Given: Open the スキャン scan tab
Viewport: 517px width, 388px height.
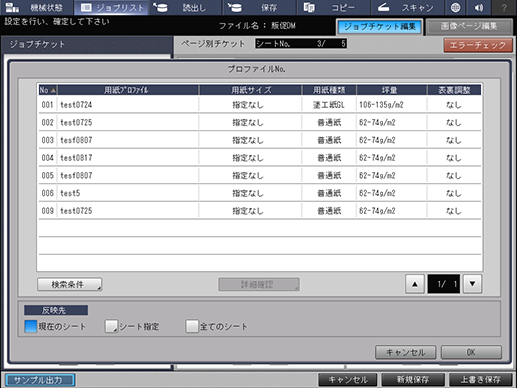Looking at the screenshot, I should [x=407, y=7].
